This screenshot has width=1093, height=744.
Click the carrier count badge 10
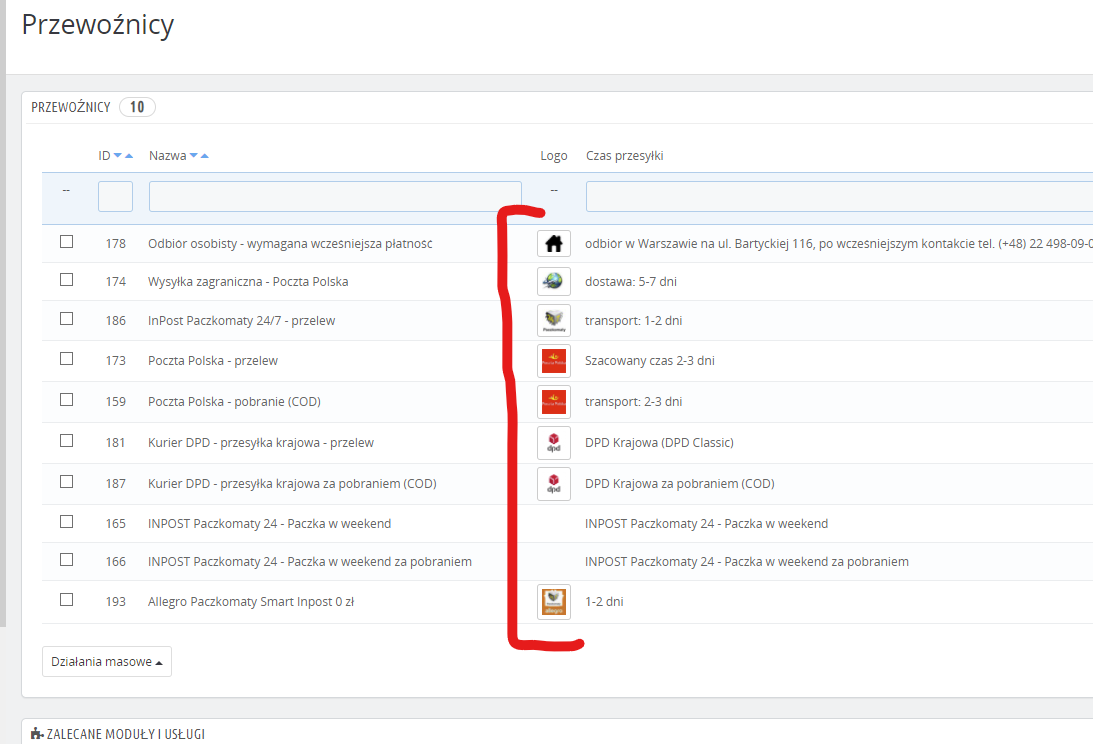click(x=137, y=107)
